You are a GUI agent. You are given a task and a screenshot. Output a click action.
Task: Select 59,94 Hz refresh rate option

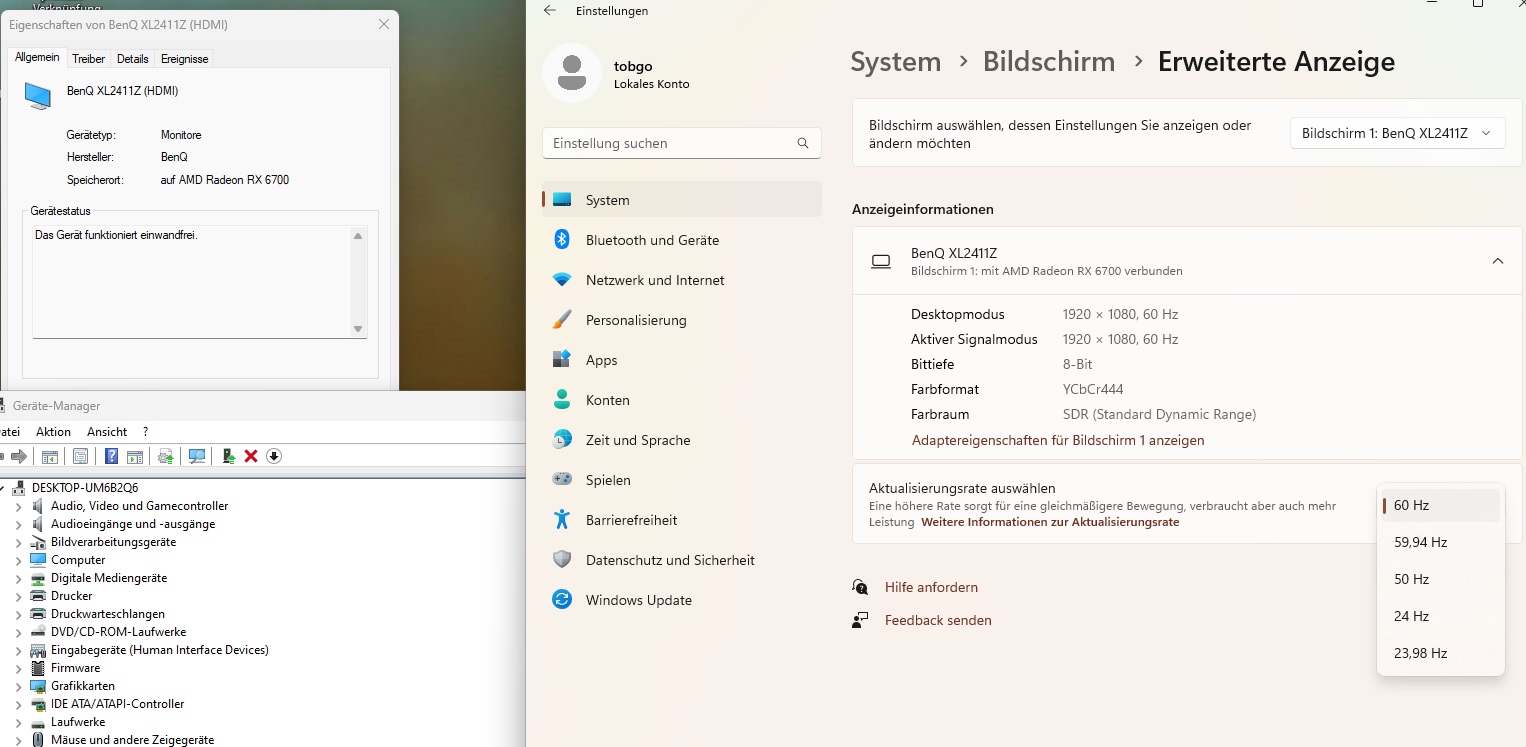tap(1440, 542)
